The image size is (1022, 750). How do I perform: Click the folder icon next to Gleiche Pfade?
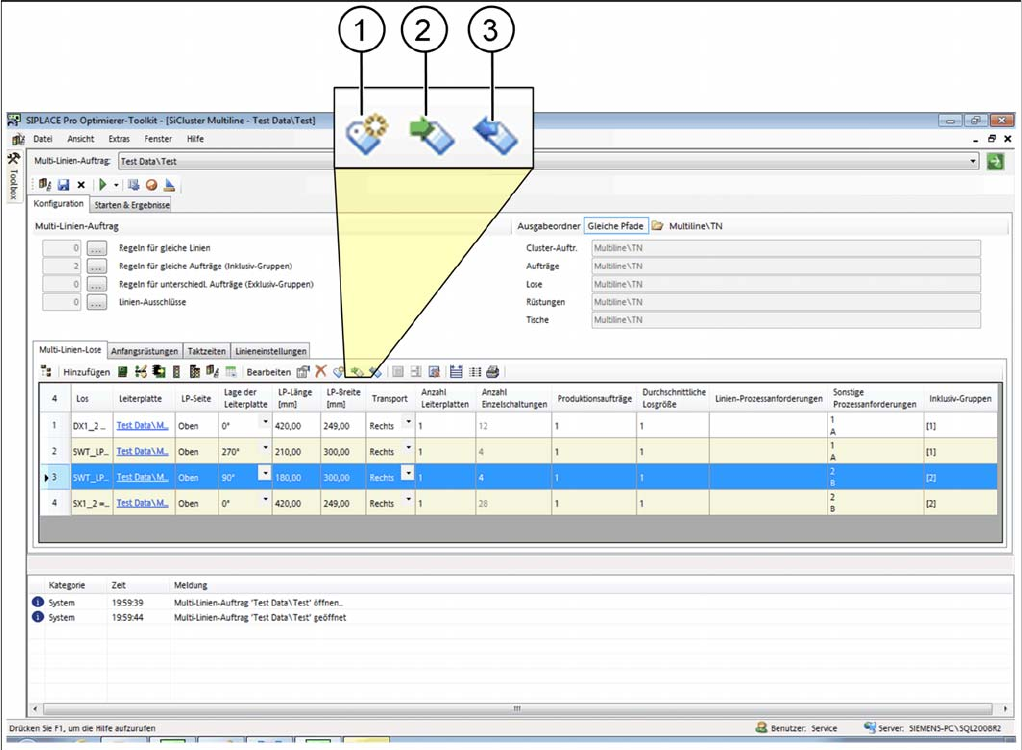[x=658, y=226]
